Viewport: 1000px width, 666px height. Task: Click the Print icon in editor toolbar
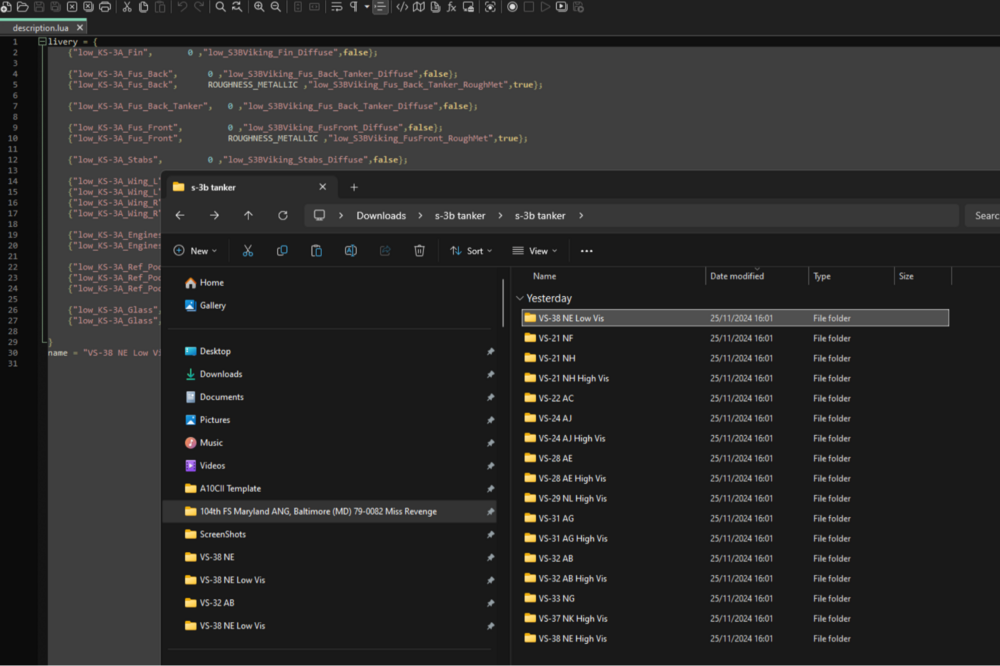105,7
